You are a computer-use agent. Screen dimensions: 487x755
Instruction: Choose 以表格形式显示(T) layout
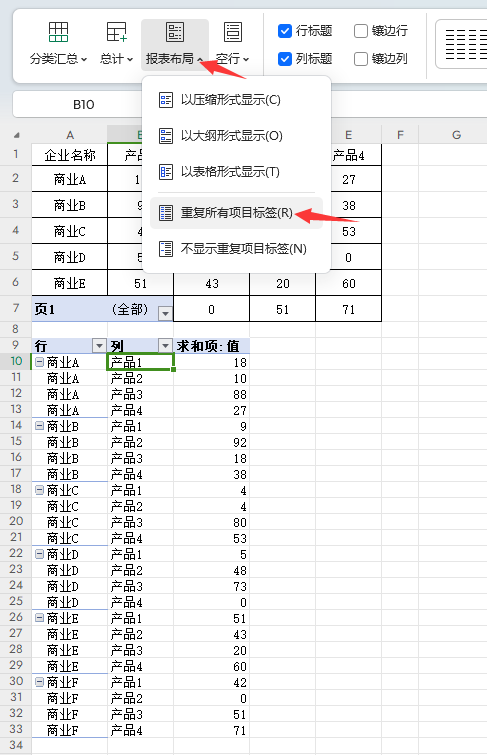[236, 172]
